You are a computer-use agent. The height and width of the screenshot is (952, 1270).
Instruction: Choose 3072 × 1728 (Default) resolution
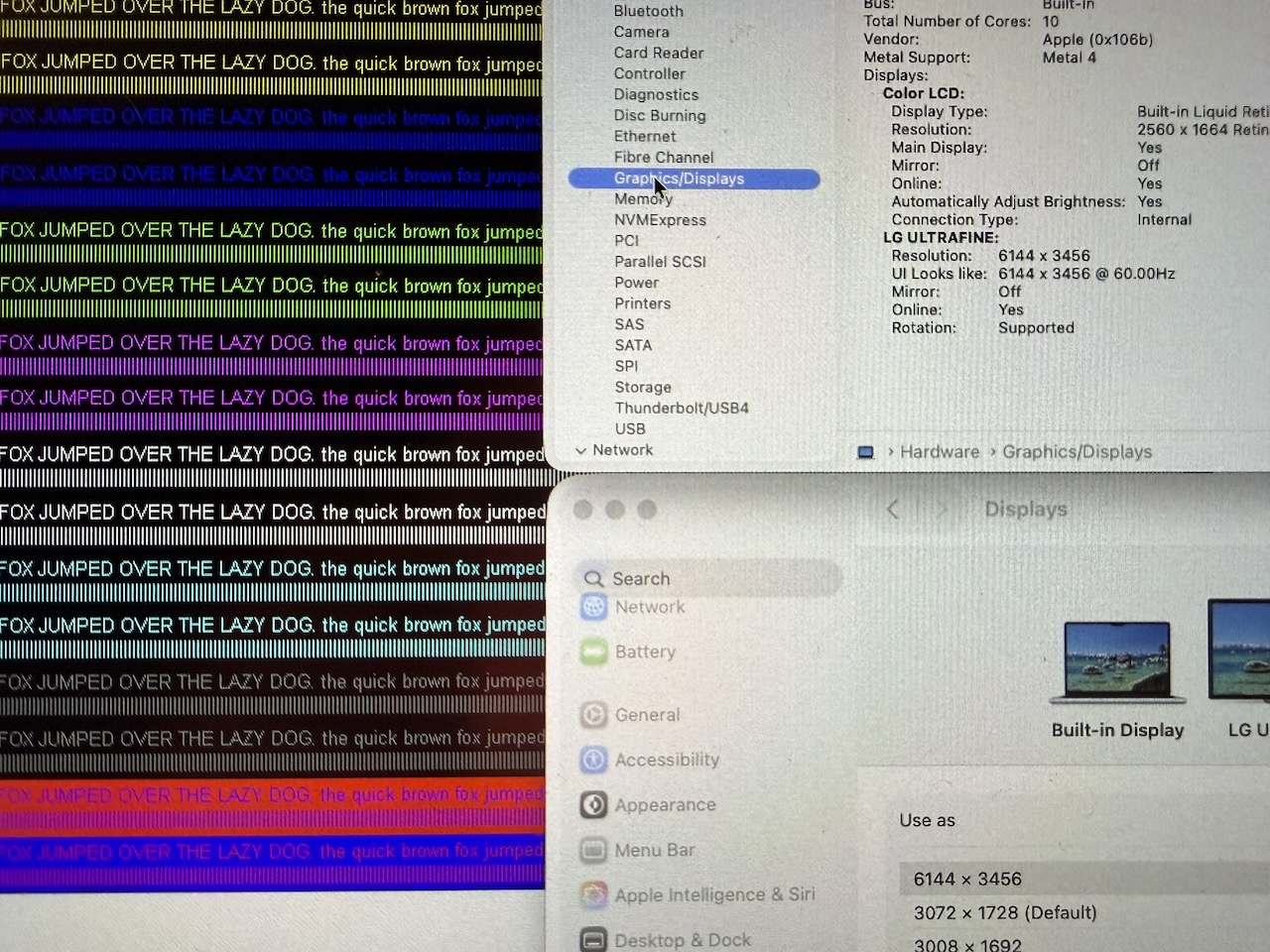[x=1005, y=912]
